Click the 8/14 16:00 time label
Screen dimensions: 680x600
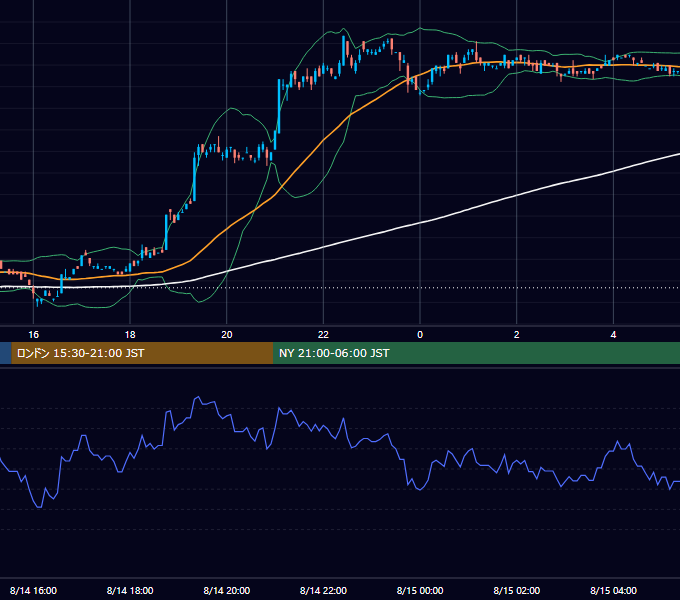click(x=33, y=590)
